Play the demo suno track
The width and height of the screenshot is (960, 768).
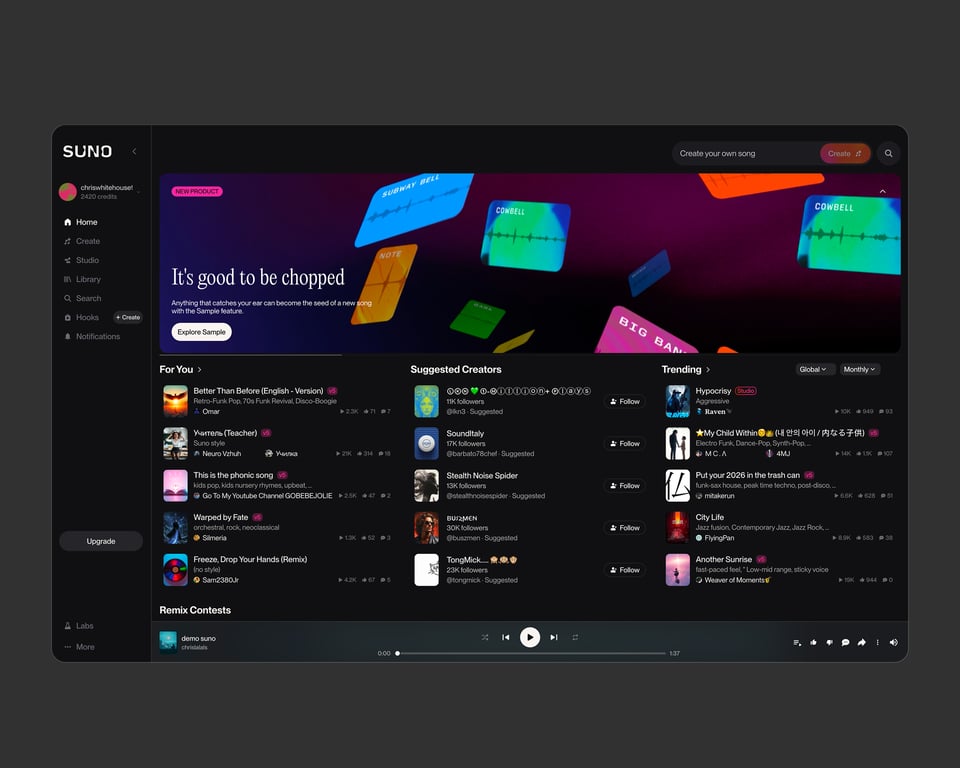(x=529, y=637)
